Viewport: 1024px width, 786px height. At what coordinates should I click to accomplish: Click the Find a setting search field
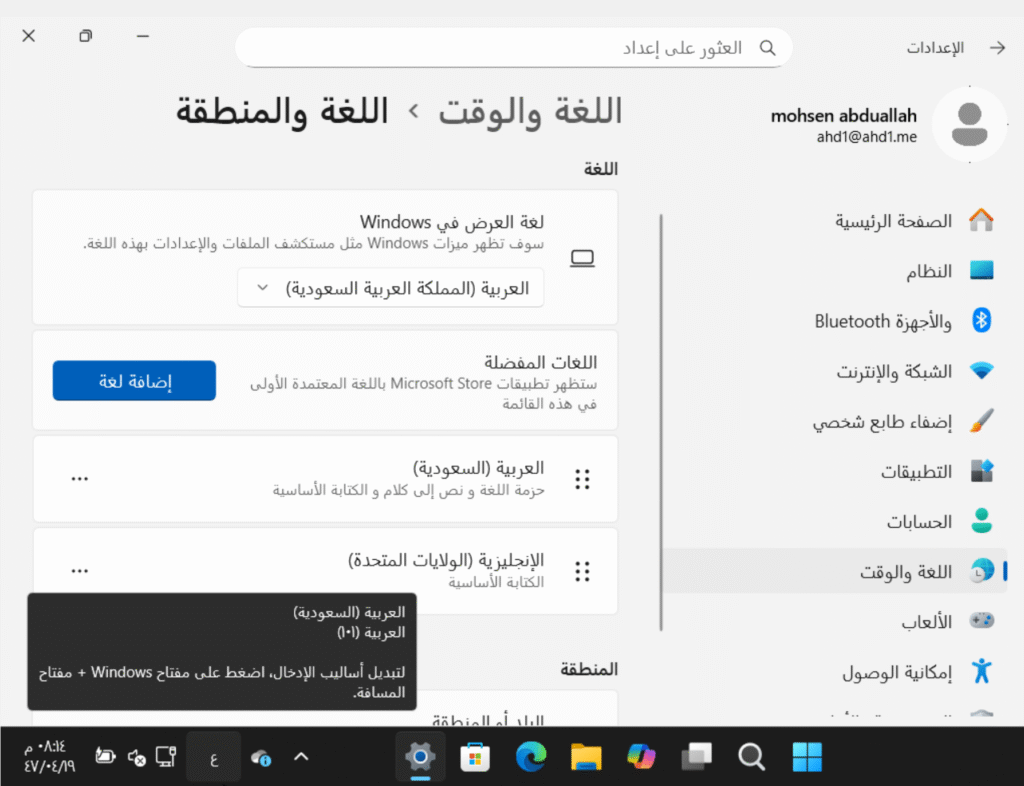(500, 48)
